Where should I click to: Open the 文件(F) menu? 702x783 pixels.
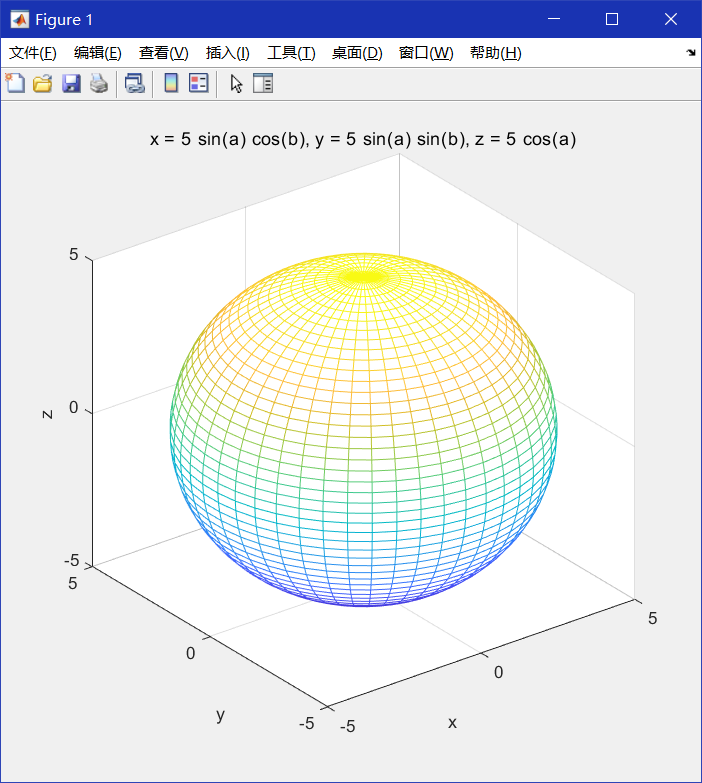pyautogui.click(x=32, y=53)
